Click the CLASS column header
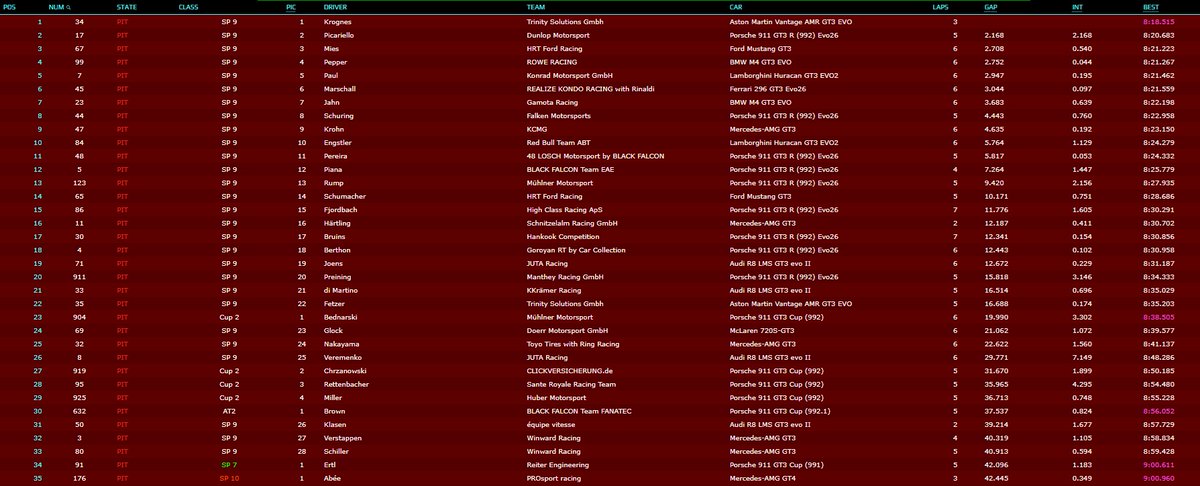 (188, 6)
